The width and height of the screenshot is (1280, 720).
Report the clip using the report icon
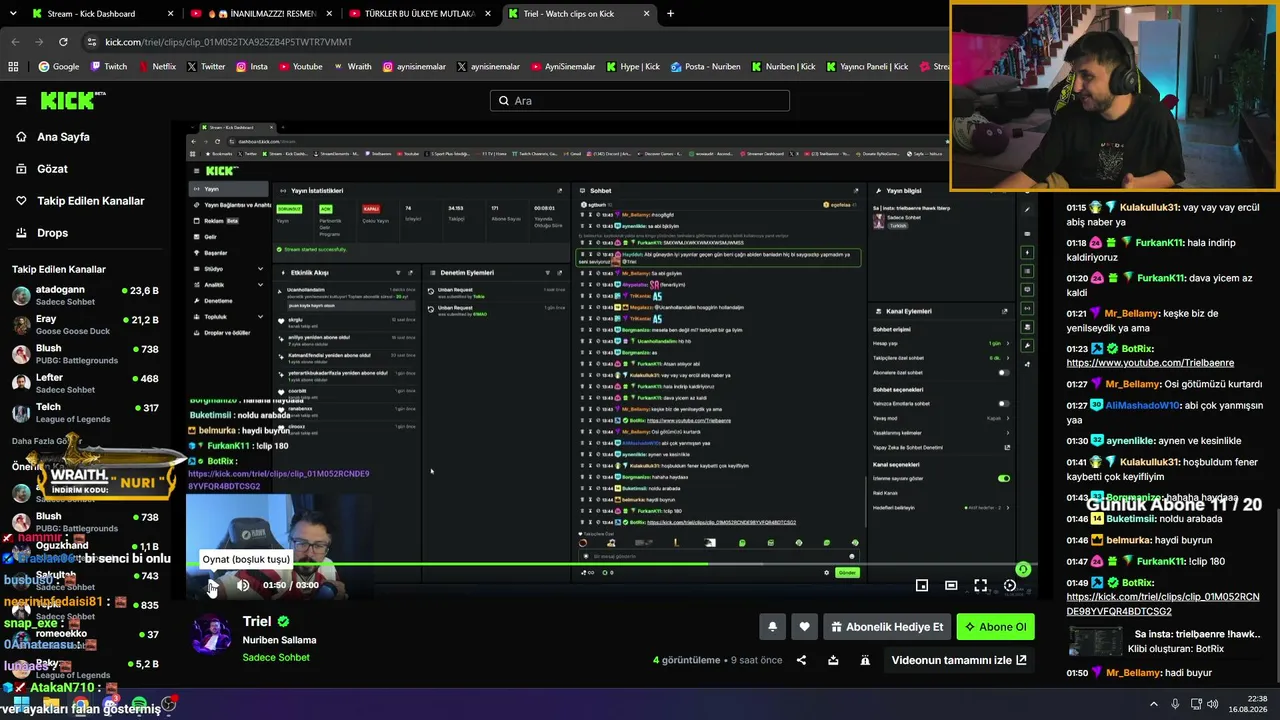tap(865, 660)
